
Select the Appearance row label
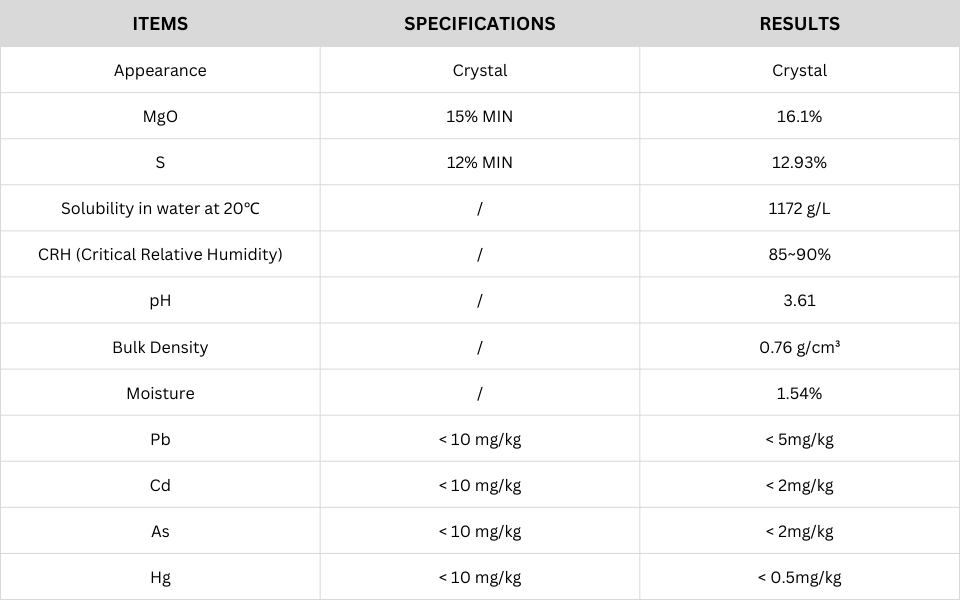(160, 70)
